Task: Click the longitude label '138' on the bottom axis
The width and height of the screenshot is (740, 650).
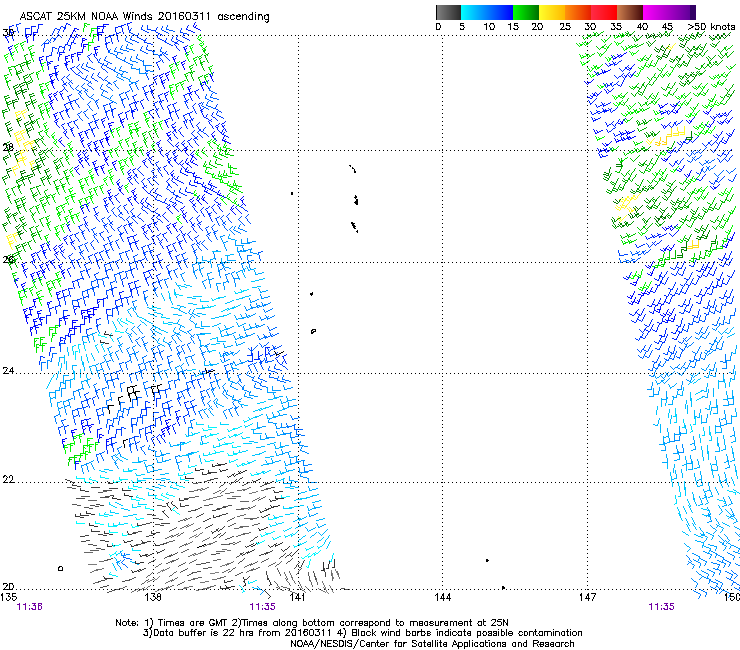Action: pyautogui.click(x=153, y=598)
